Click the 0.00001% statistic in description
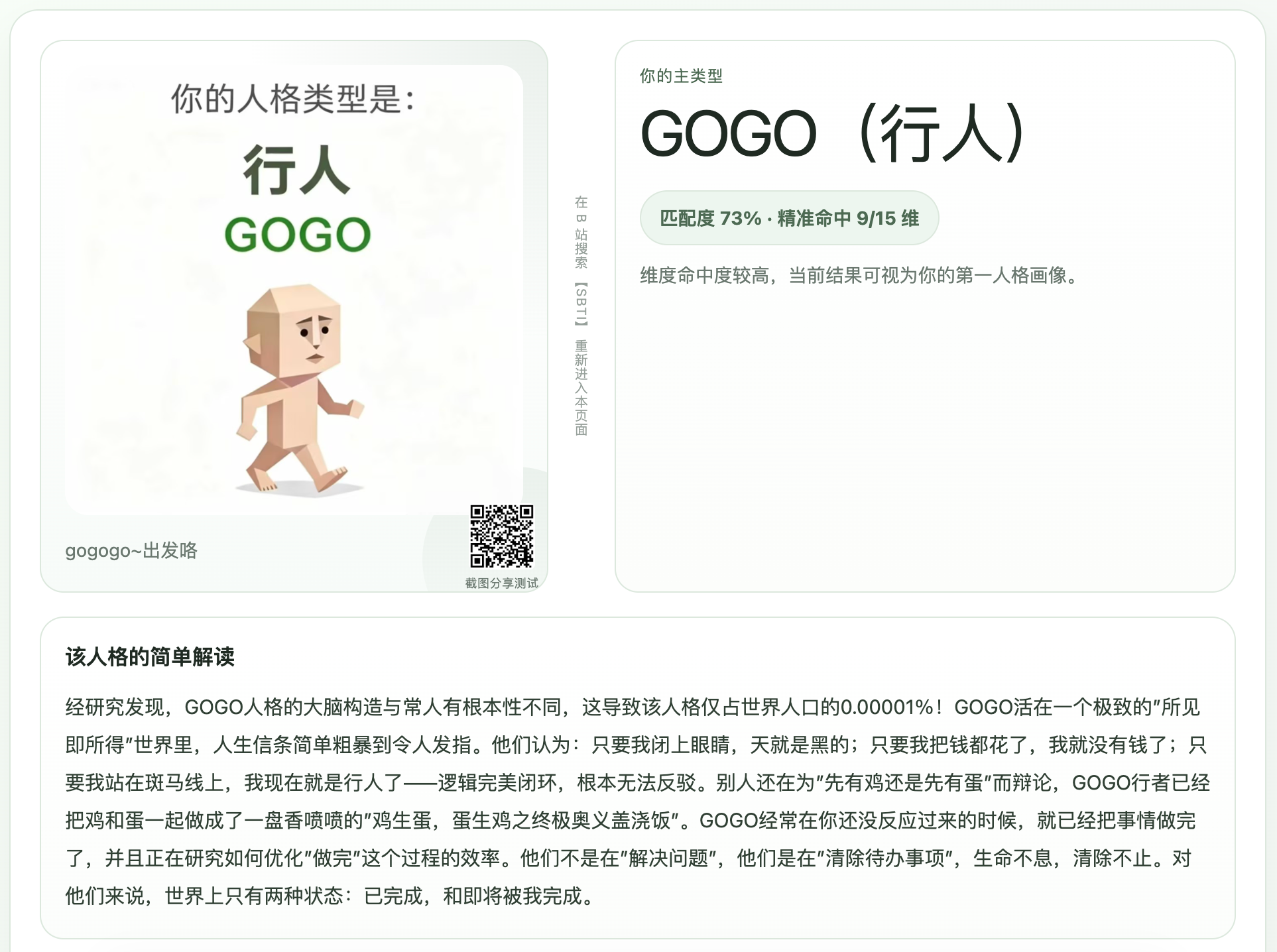 point(887,707)
